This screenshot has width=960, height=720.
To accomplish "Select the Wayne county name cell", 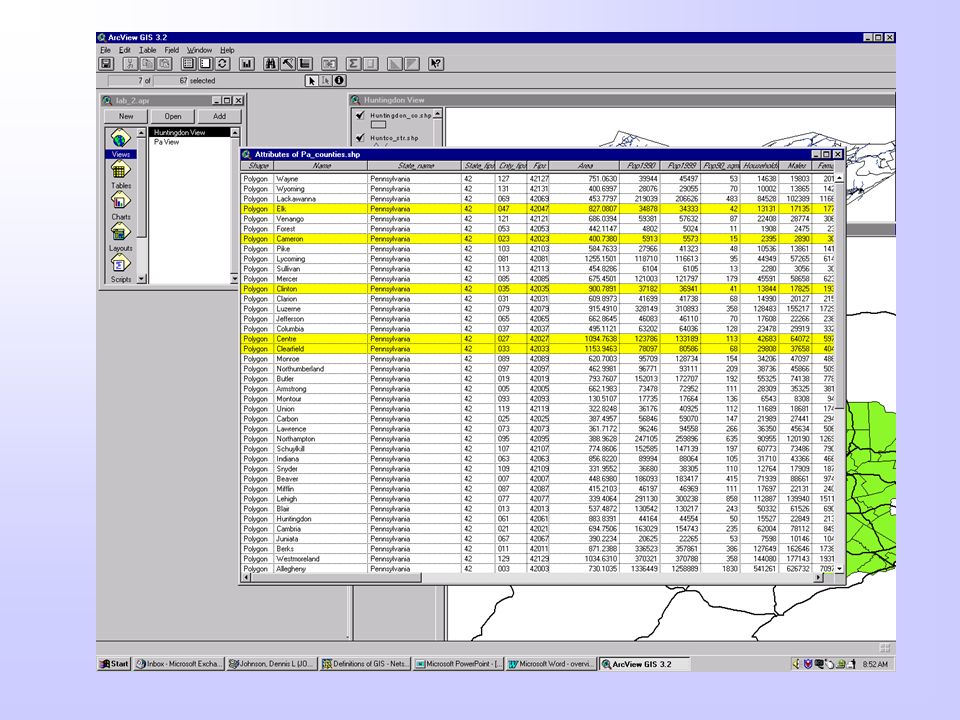I will coord(320,179).
